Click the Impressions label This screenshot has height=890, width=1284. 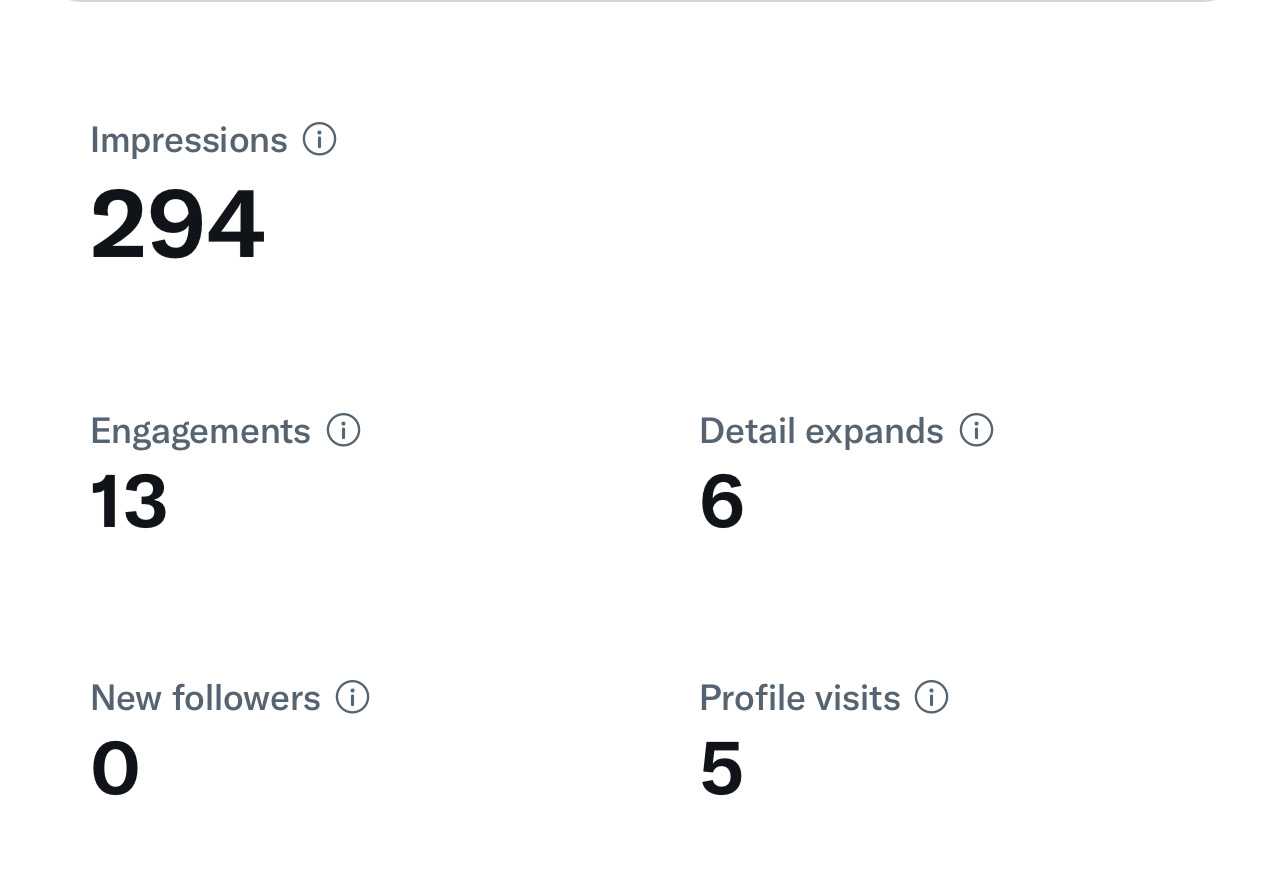pyautogui.click(x=188, y=140)
